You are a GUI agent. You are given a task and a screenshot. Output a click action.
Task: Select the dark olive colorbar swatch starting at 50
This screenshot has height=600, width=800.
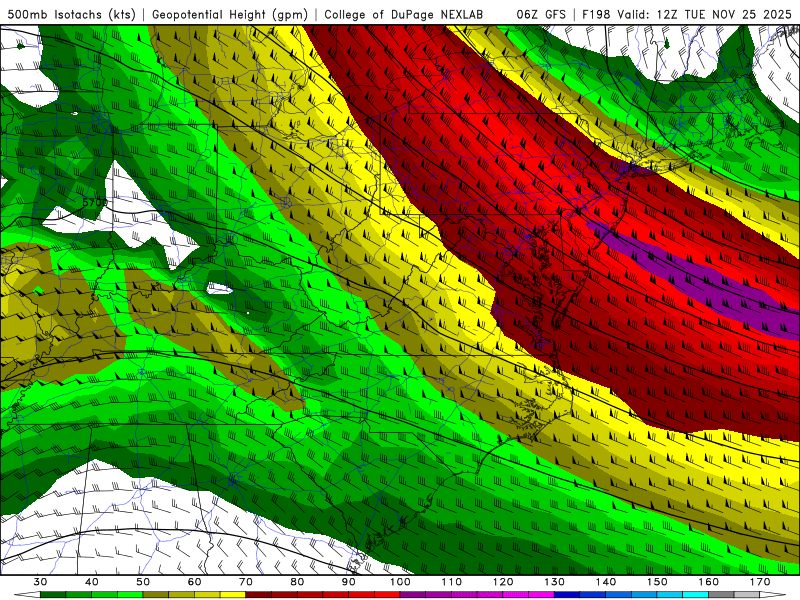coord(156,594)
